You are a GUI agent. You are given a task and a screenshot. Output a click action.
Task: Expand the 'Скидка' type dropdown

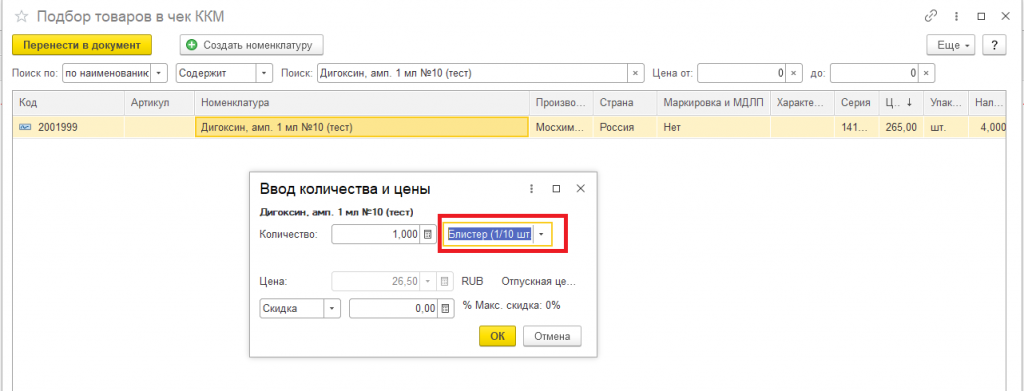[x=332, y=309]
